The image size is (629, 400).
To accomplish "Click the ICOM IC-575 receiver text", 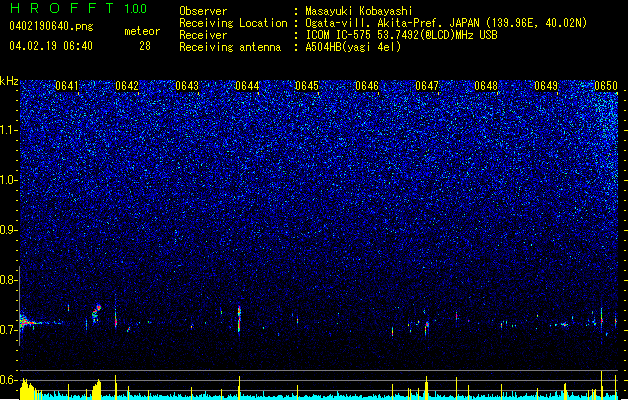I will coord(401,35).
